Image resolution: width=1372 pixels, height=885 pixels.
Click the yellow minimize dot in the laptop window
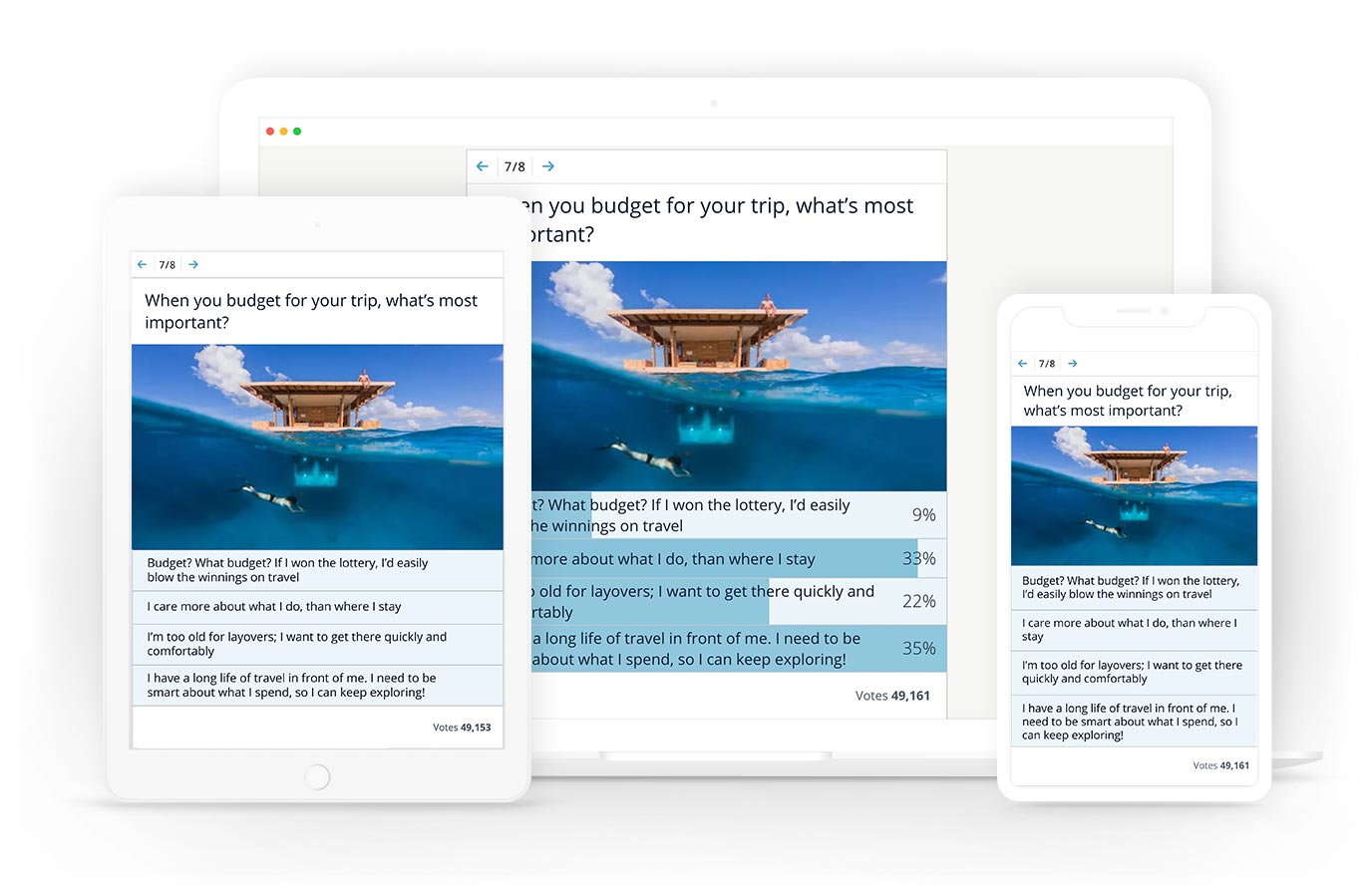tap(283, 132)
